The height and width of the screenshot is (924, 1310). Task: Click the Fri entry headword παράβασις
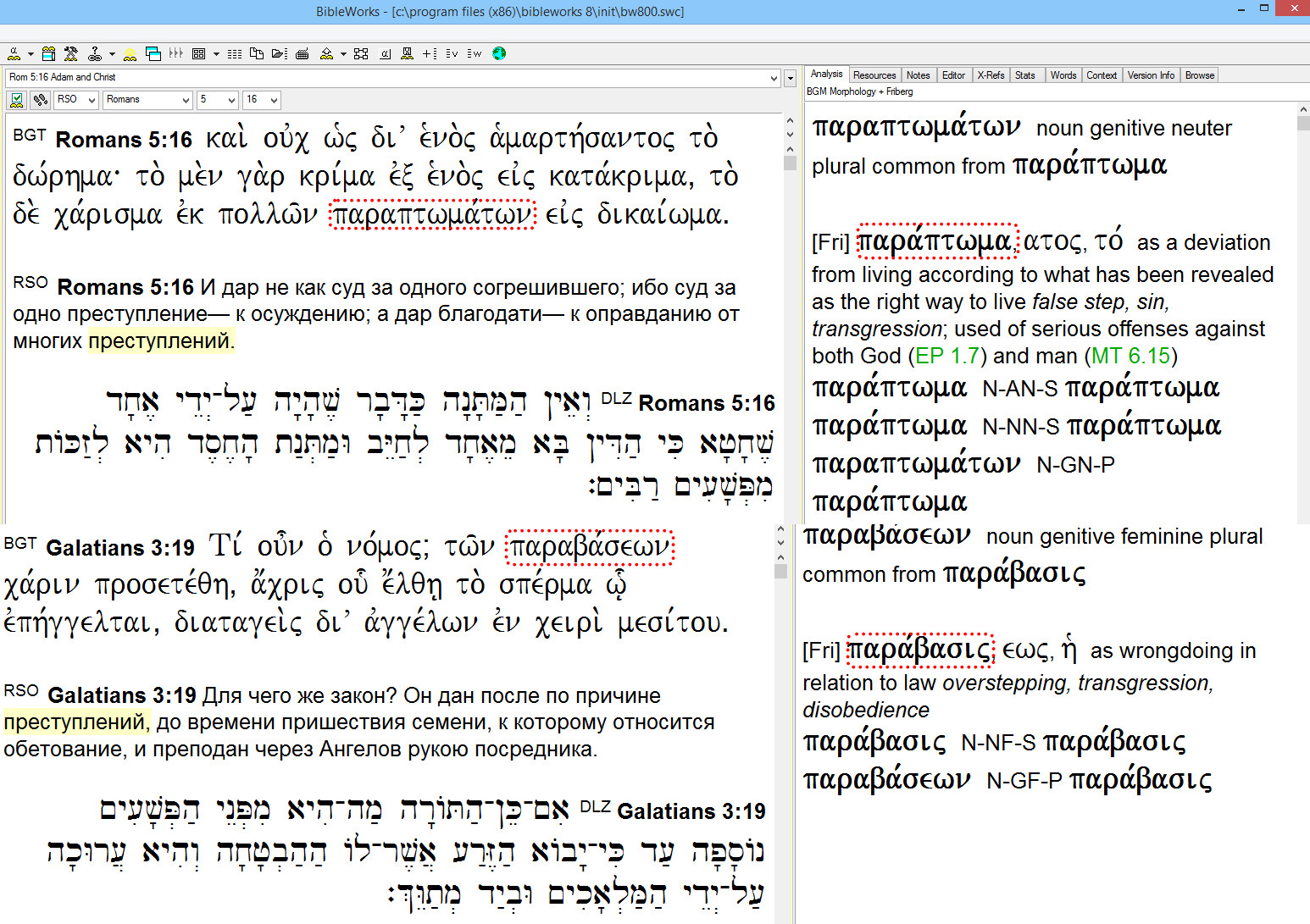919,650
